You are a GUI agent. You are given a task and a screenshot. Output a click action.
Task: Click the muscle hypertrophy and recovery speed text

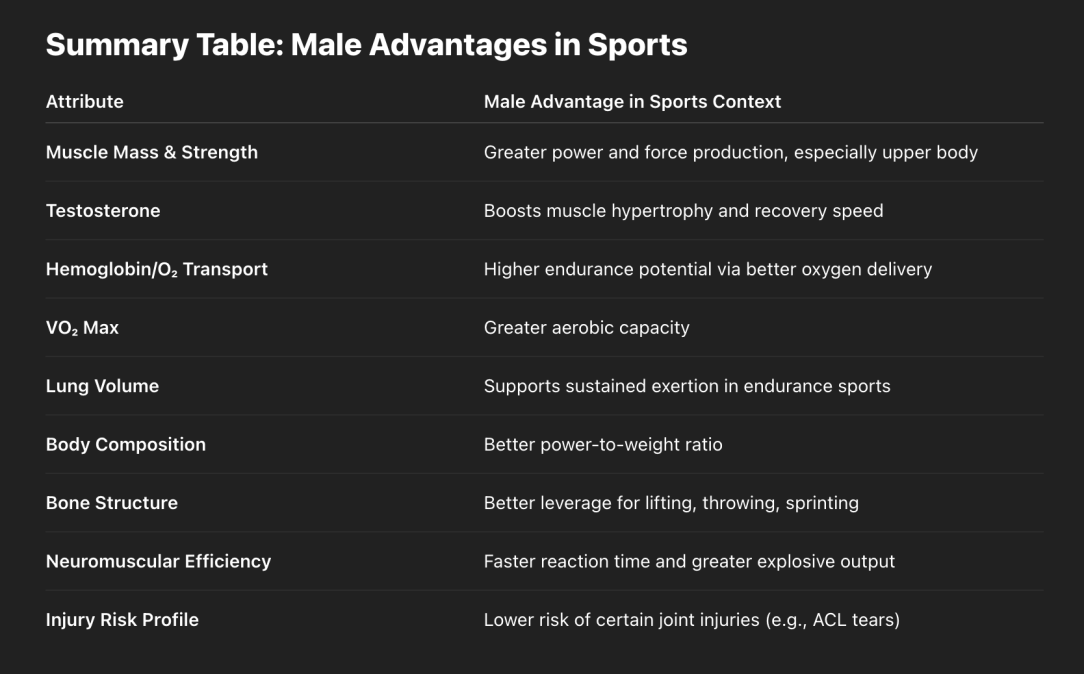pyautogui.click(x=683, y=211)
